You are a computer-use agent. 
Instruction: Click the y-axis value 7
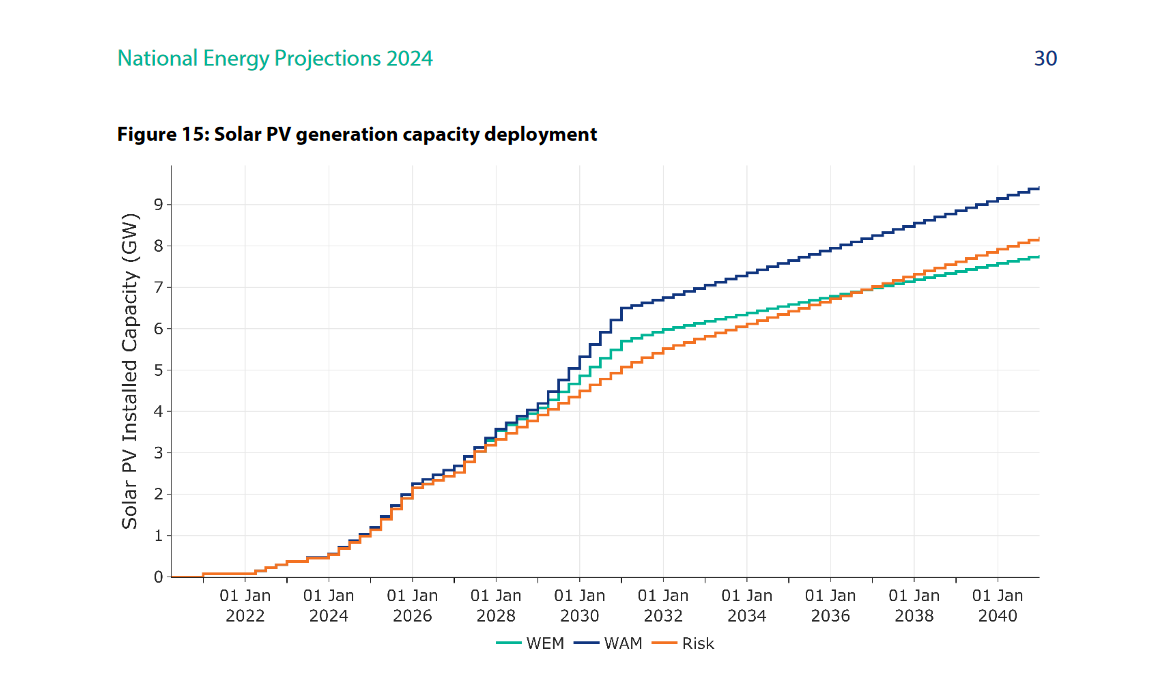[159, 287]
